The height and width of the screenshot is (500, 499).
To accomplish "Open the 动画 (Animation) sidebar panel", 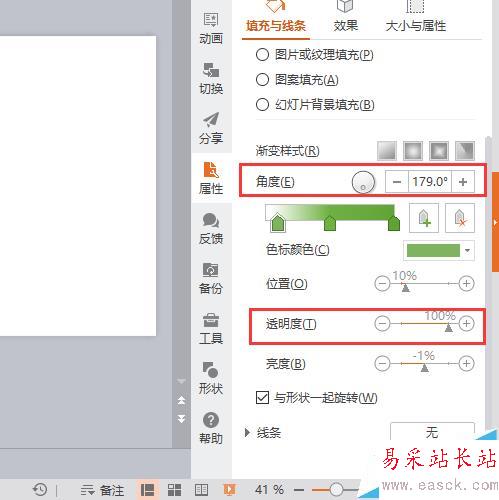I will [211, 29].
